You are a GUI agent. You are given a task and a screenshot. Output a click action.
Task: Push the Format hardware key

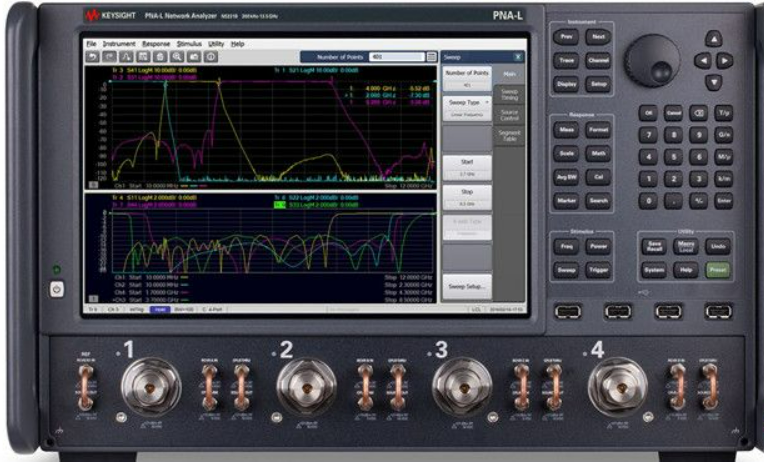[598, 130]
